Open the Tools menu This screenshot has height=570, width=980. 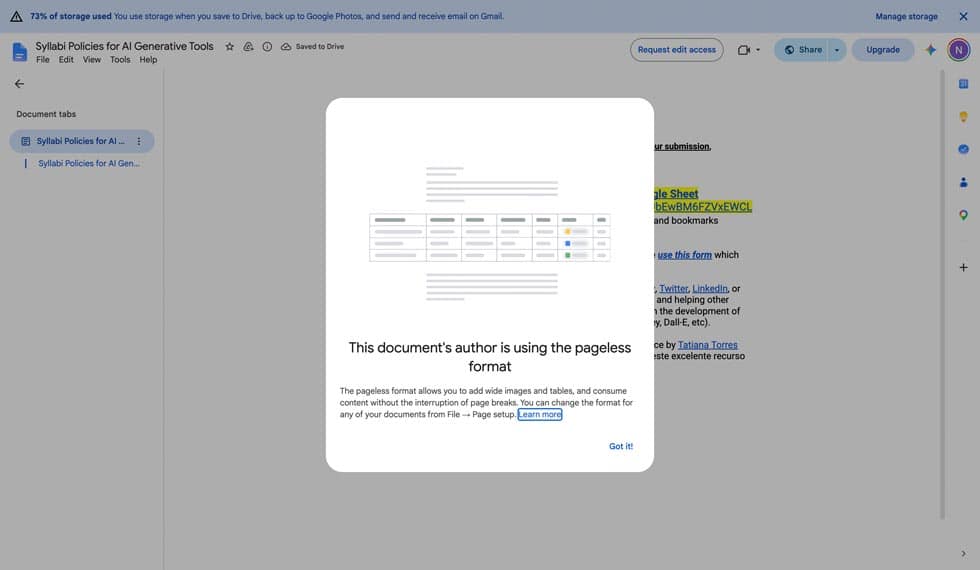pos(120,60)
